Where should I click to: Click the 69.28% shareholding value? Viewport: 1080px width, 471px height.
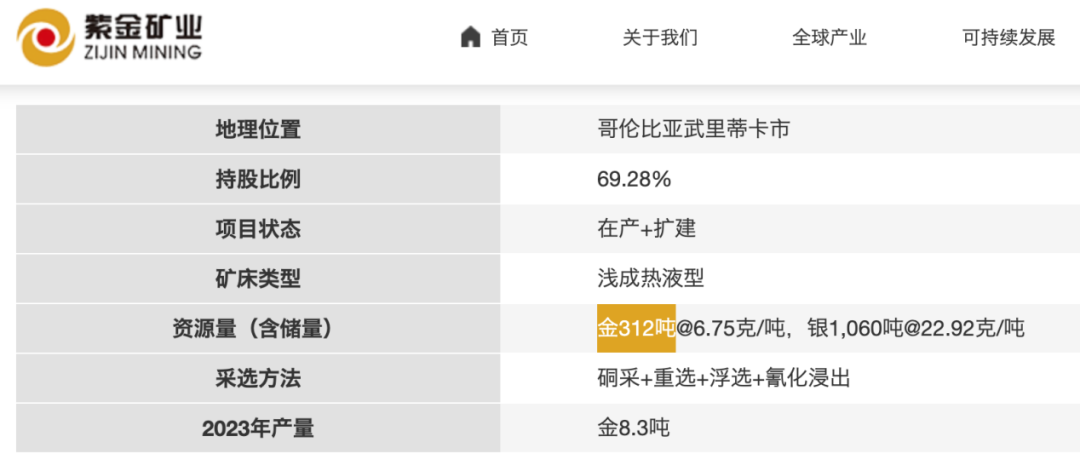pos(634,179)
